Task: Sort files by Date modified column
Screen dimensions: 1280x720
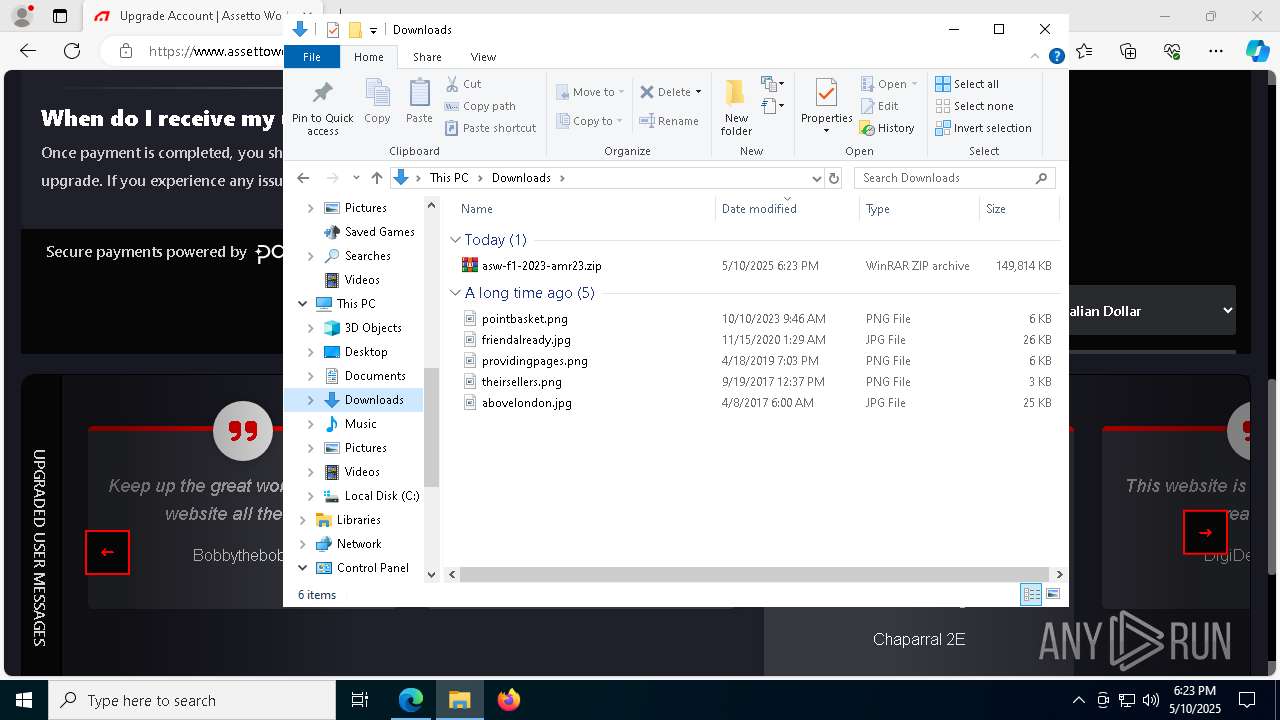Action: pos(788,209)
